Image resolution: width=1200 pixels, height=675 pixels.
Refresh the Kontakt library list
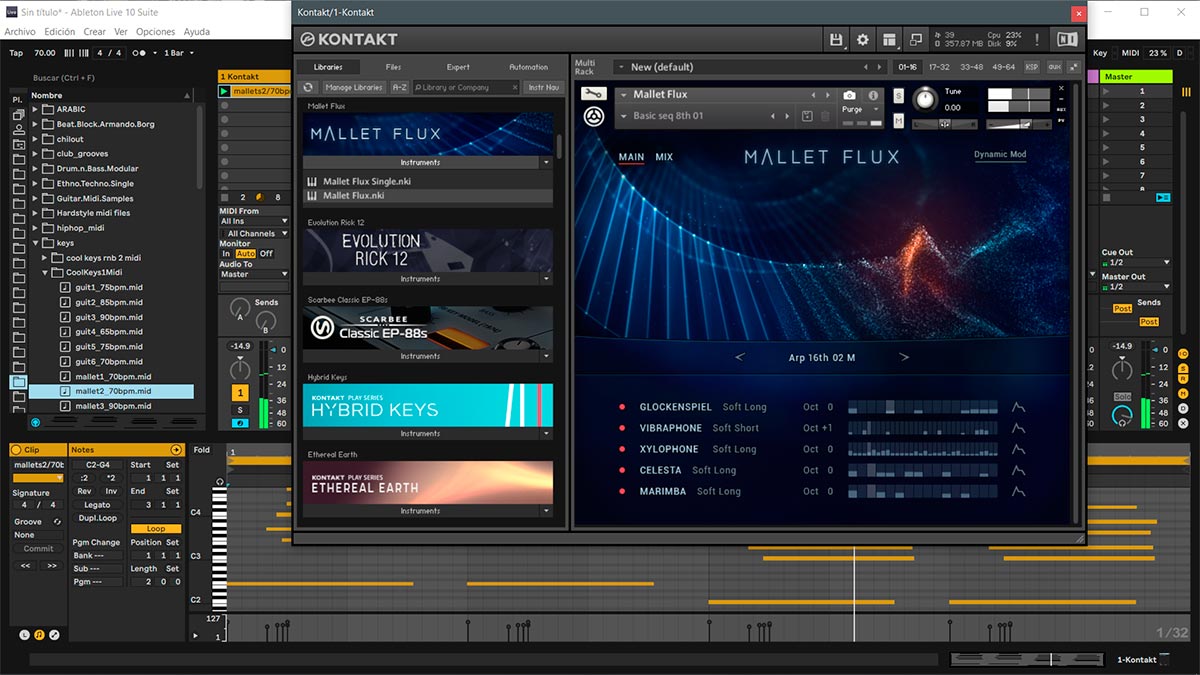309,87
